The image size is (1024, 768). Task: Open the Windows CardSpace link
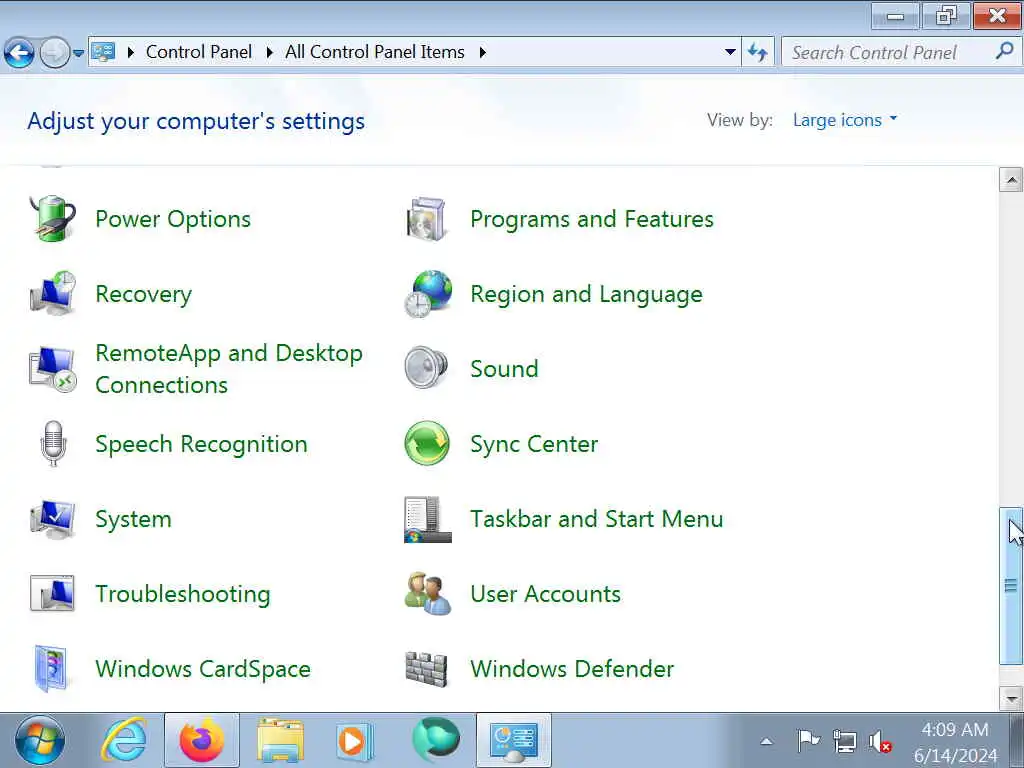click(203, 669)
